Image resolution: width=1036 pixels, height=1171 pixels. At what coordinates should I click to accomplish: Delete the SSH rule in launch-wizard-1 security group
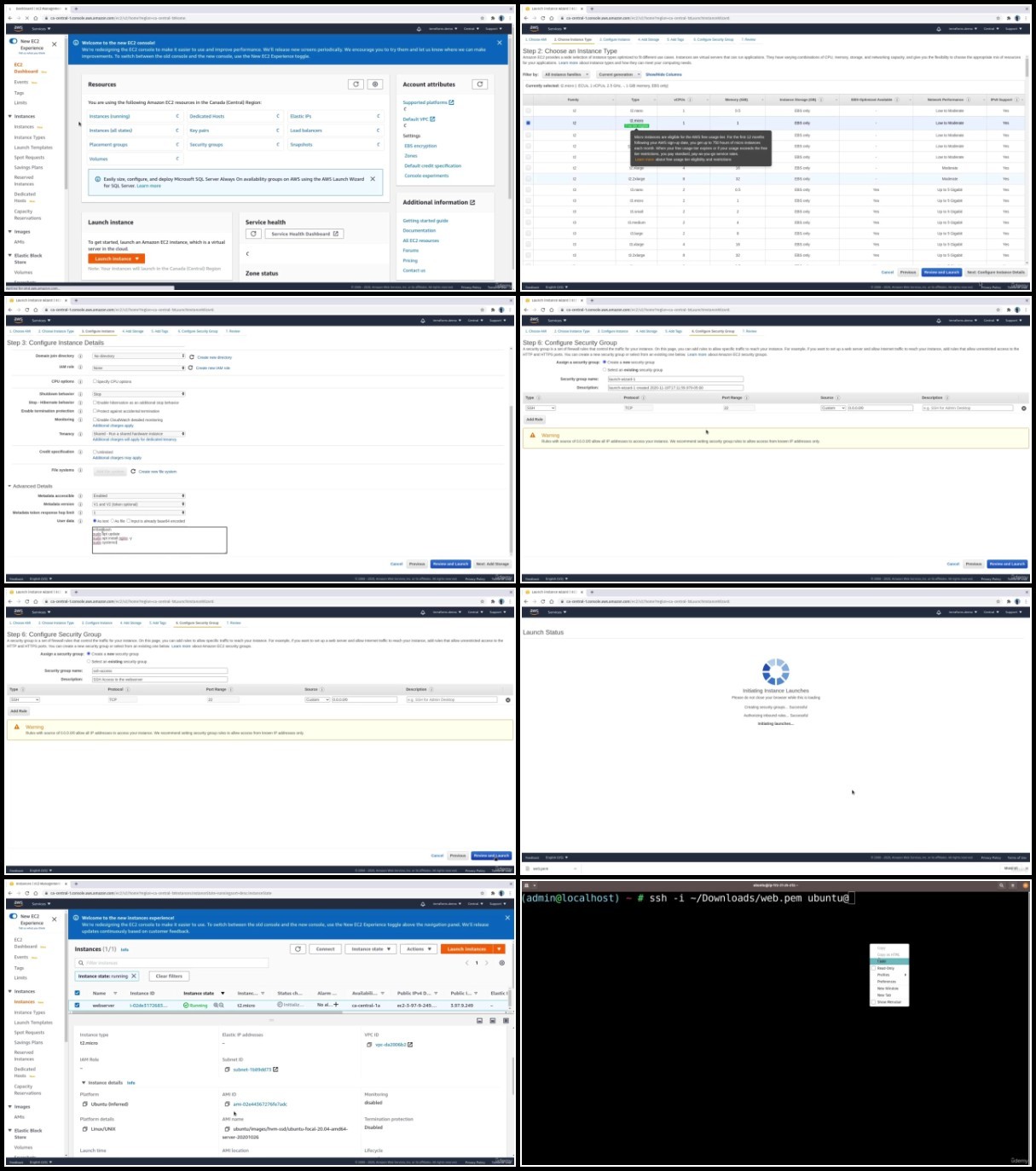[x=1024, y=408]
